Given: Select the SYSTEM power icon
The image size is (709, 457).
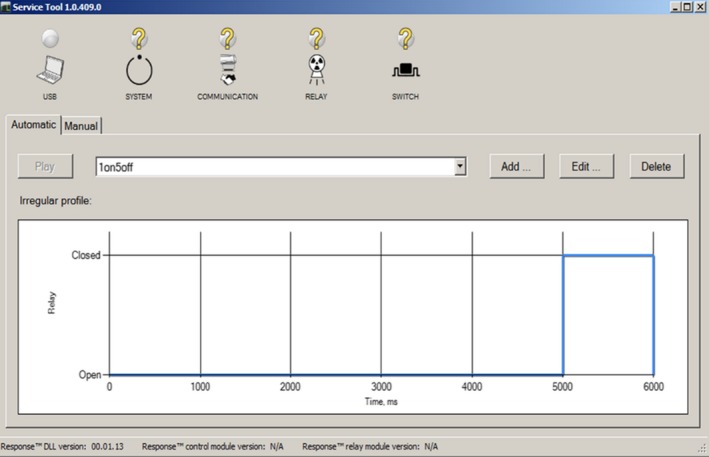Looking at the screenshot, I should pyautogui.click(x=139, y=71).
